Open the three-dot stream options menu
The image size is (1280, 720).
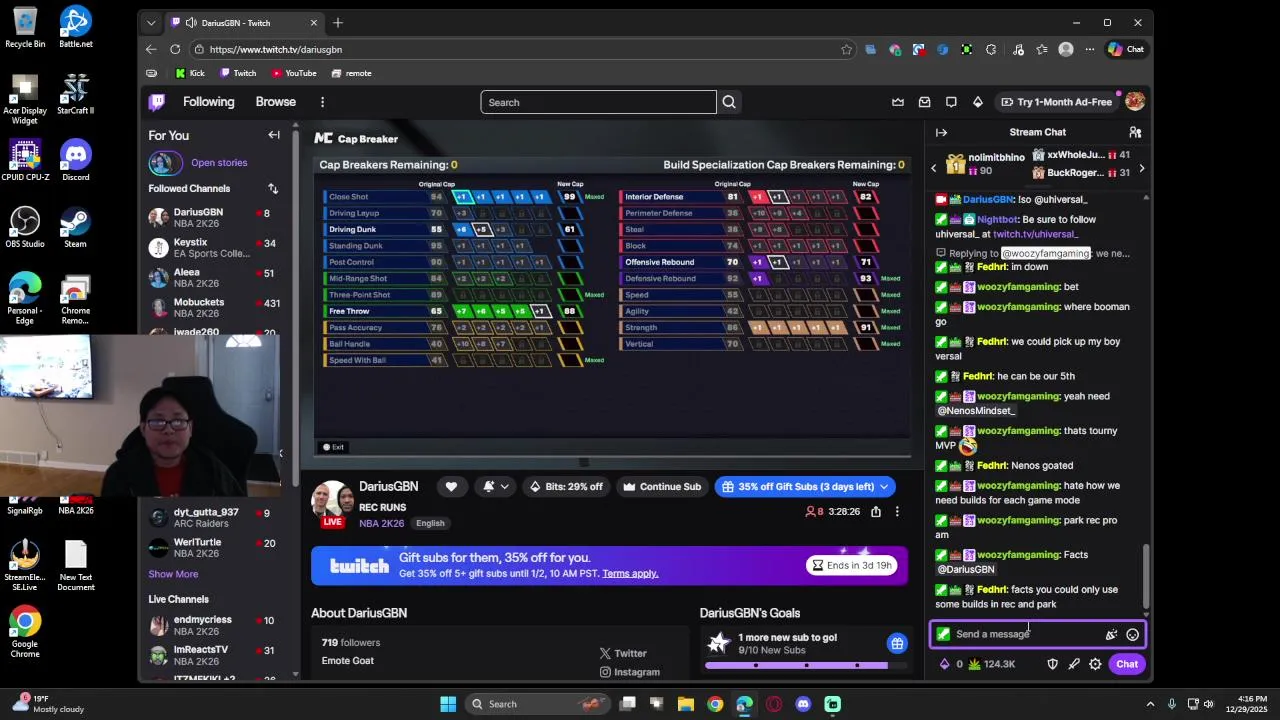897,511
